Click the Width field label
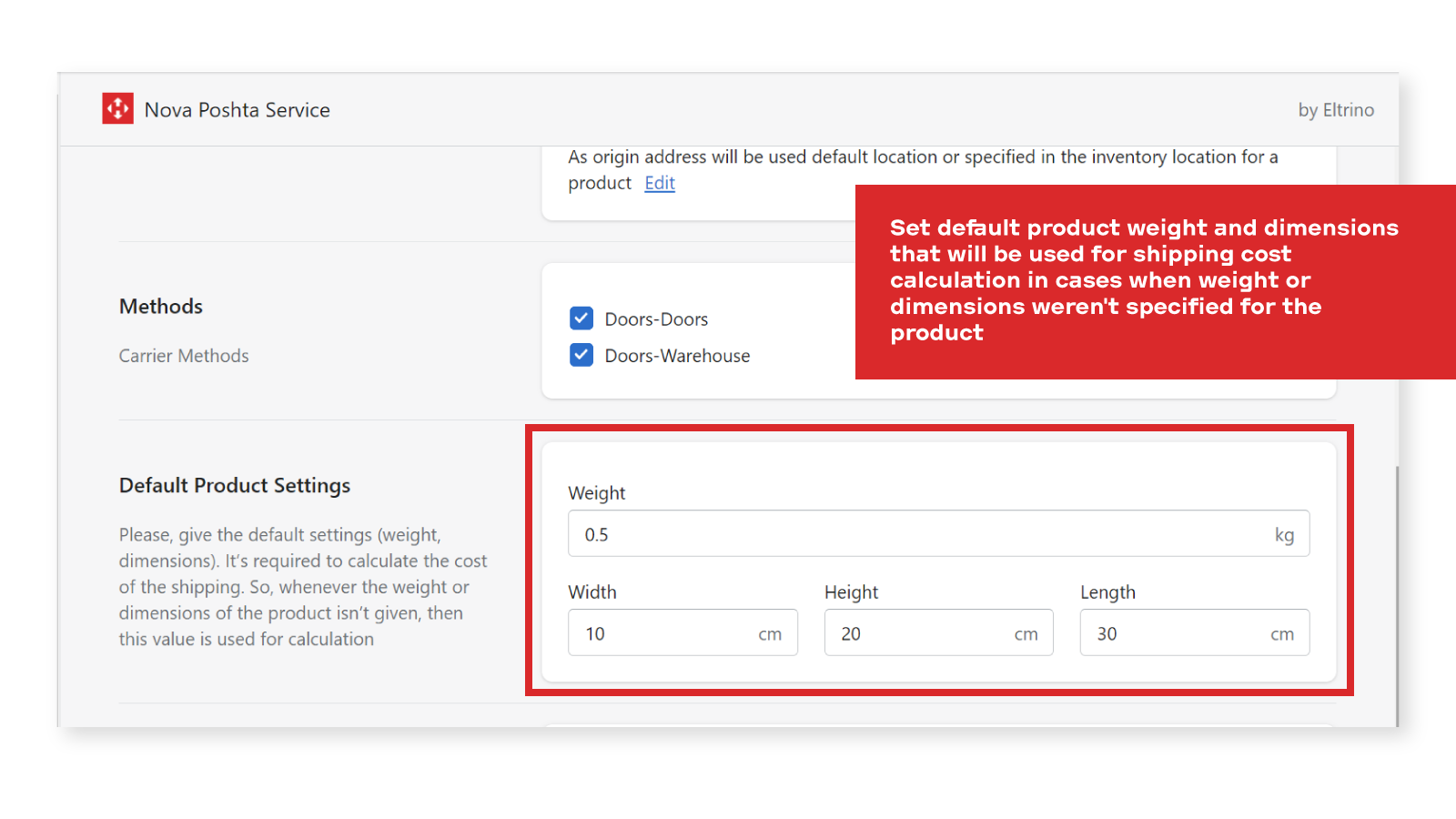 (592, 592)
